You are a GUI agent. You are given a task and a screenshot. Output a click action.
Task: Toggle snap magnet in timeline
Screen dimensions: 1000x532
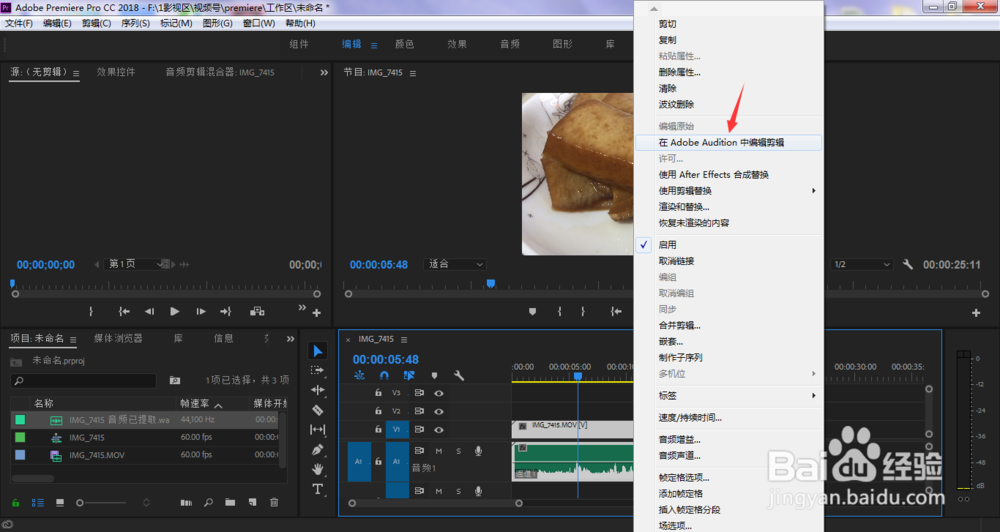[384, 375]
